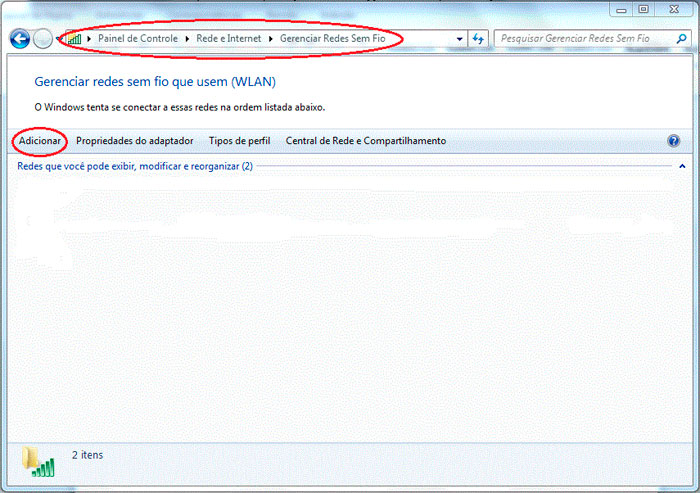Close the Gerenciar Redes Sem Fio window
This screenshot has height=493, width=700.
674,9
